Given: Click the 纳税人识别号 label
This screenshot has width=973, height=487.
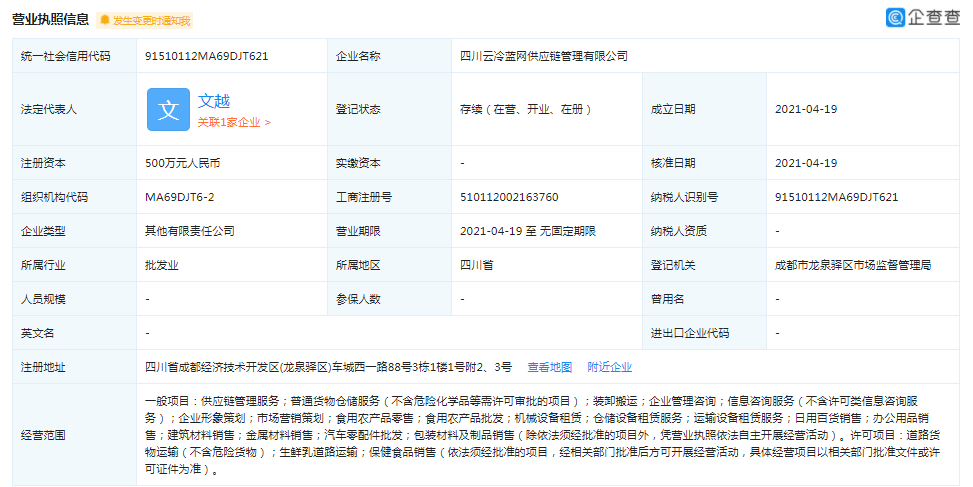Looking at the screenshot, I should pos(684,197).
